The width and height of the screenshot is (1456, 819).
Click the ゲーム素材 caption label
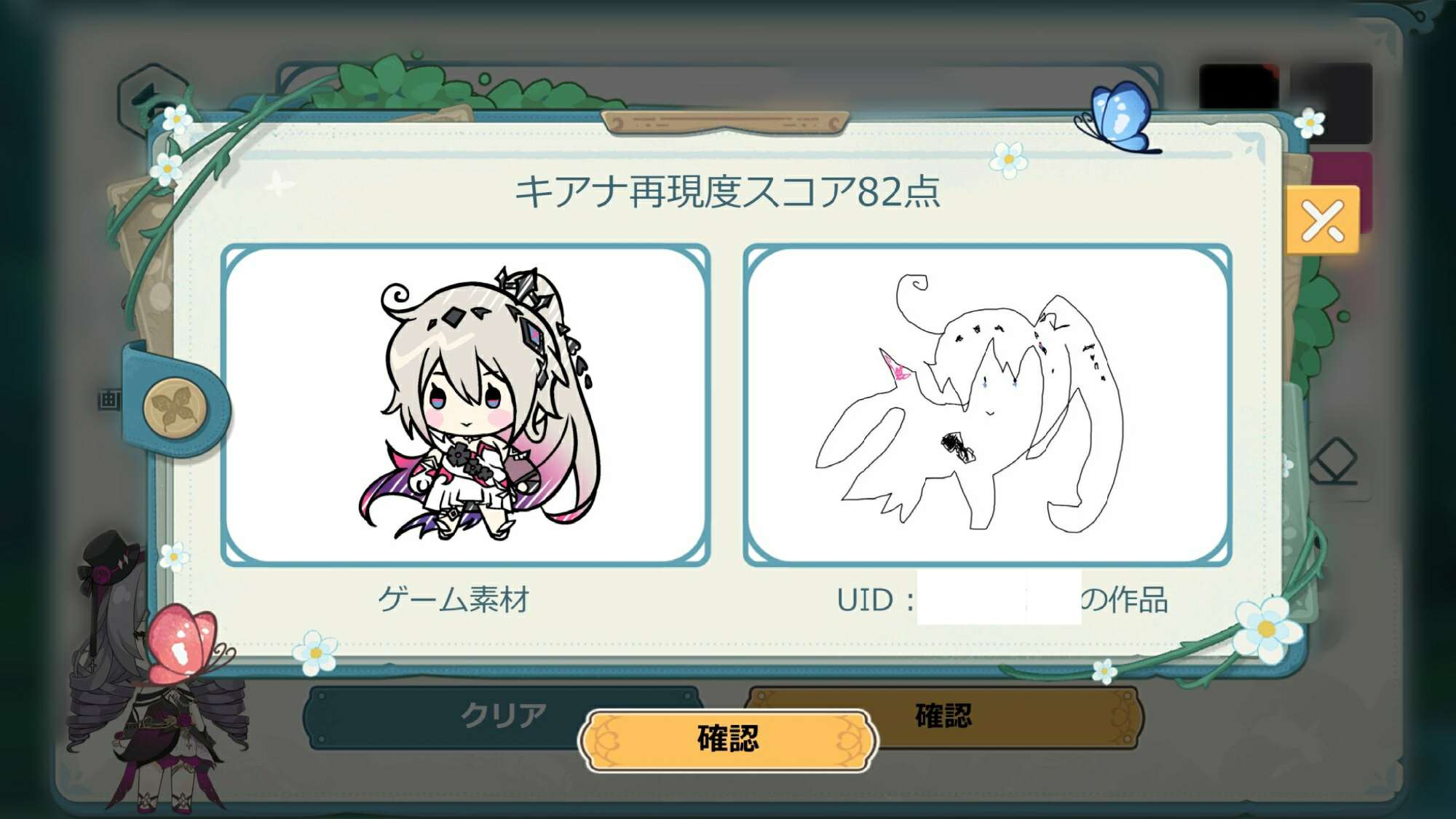click(454, 600)
